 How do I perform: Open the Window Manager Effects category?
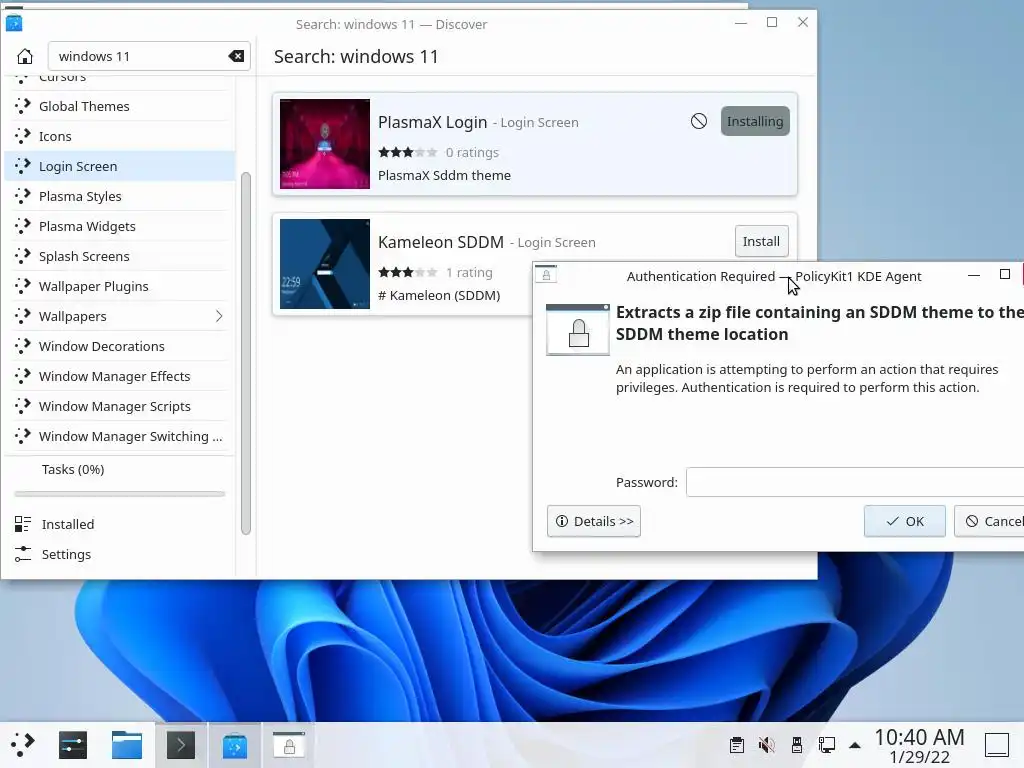tap(120, 376)
